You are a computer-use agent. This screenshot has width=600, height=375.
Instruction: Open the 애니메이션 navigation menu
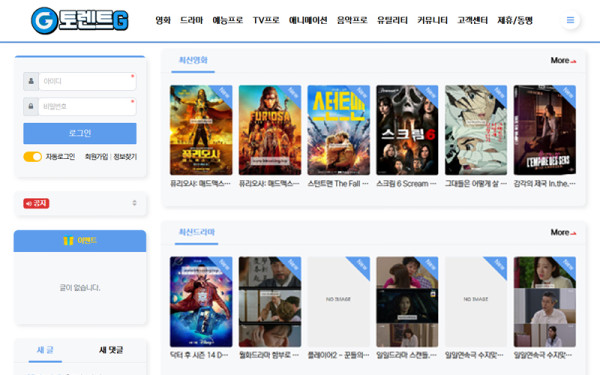pyautogui.click(x=308, y=20)
